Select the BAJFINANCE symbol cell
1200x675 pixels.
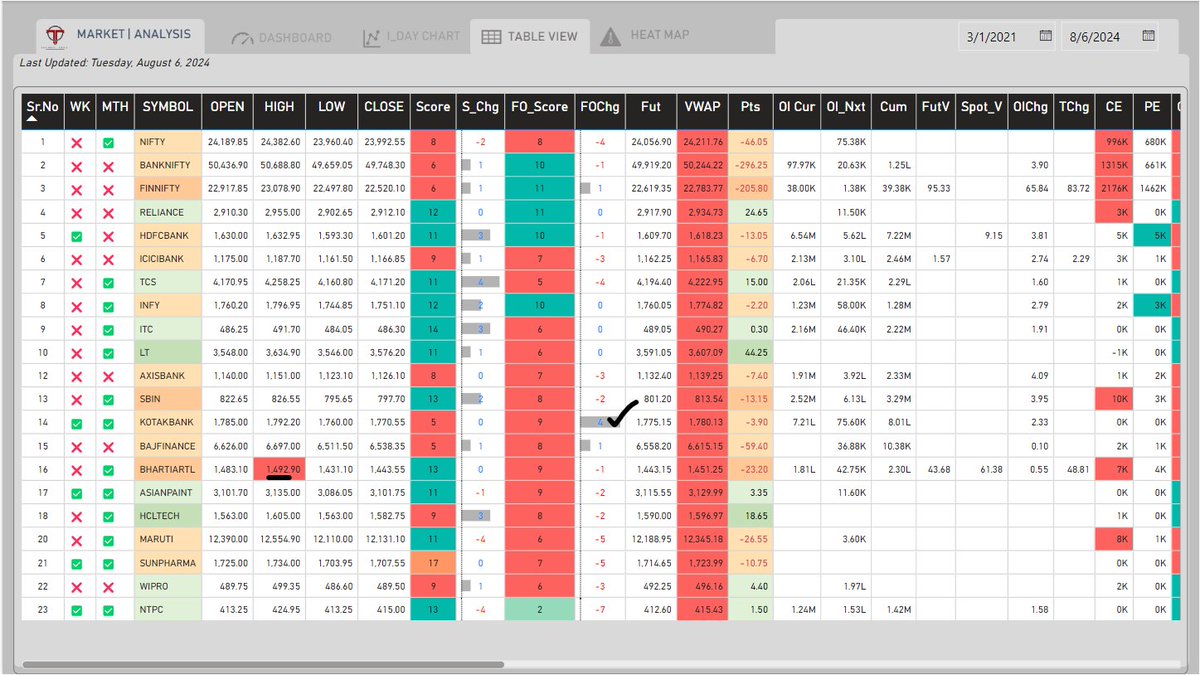168,445
